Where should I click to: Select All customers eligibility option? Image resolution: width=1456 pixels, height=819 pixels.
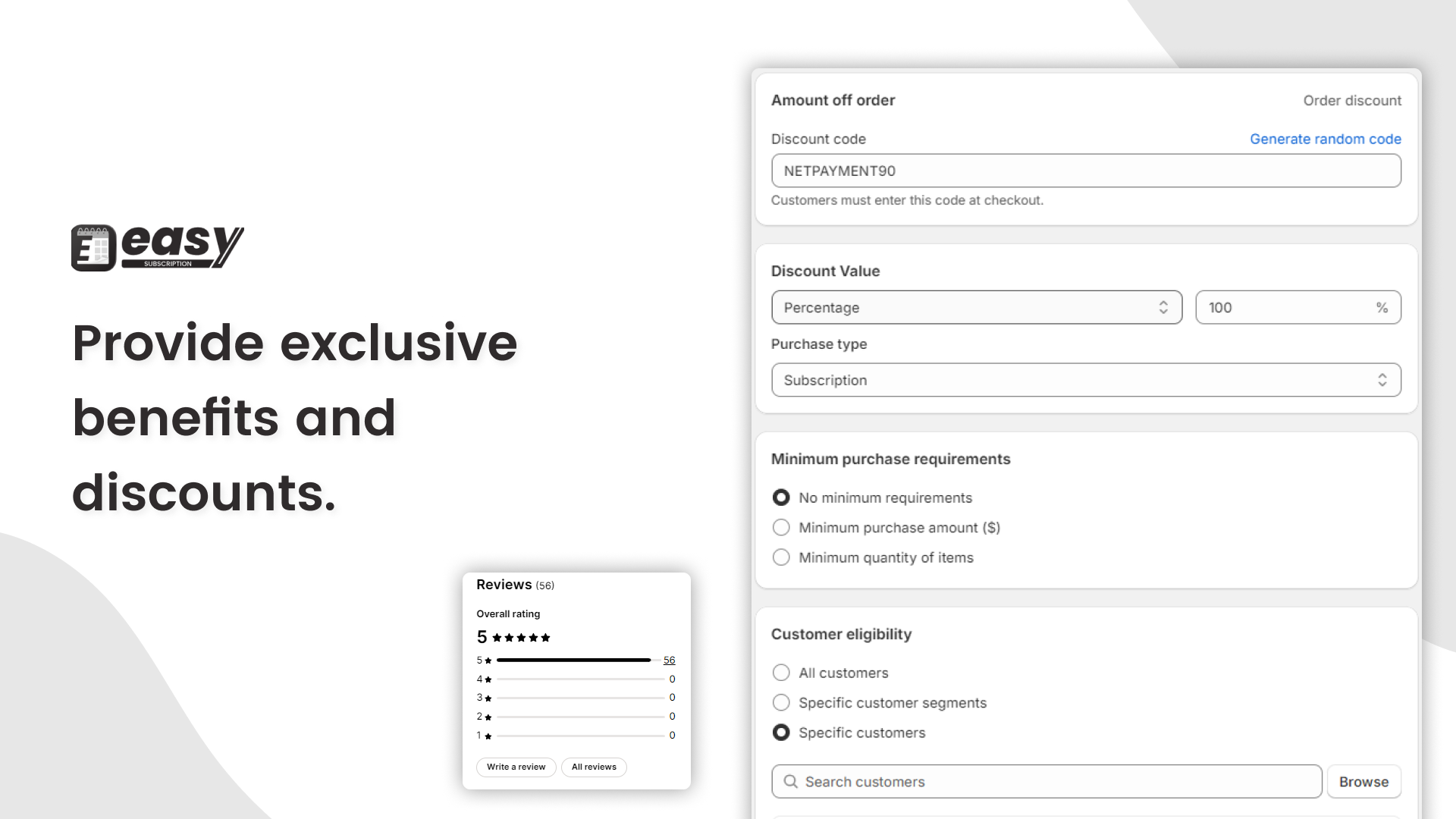pos(781,671)
